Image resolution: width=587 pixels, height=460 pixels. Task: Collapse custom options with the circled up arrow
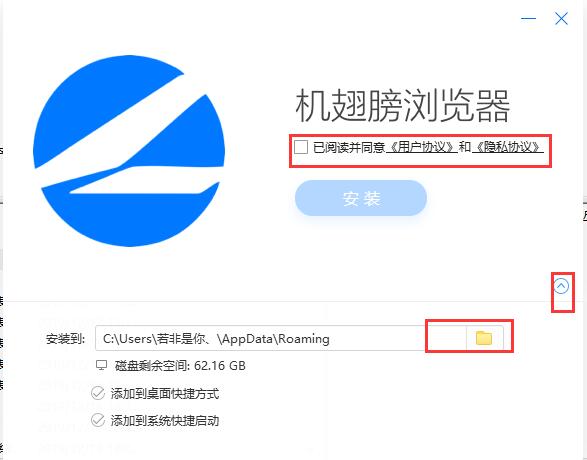coord(561,286)
